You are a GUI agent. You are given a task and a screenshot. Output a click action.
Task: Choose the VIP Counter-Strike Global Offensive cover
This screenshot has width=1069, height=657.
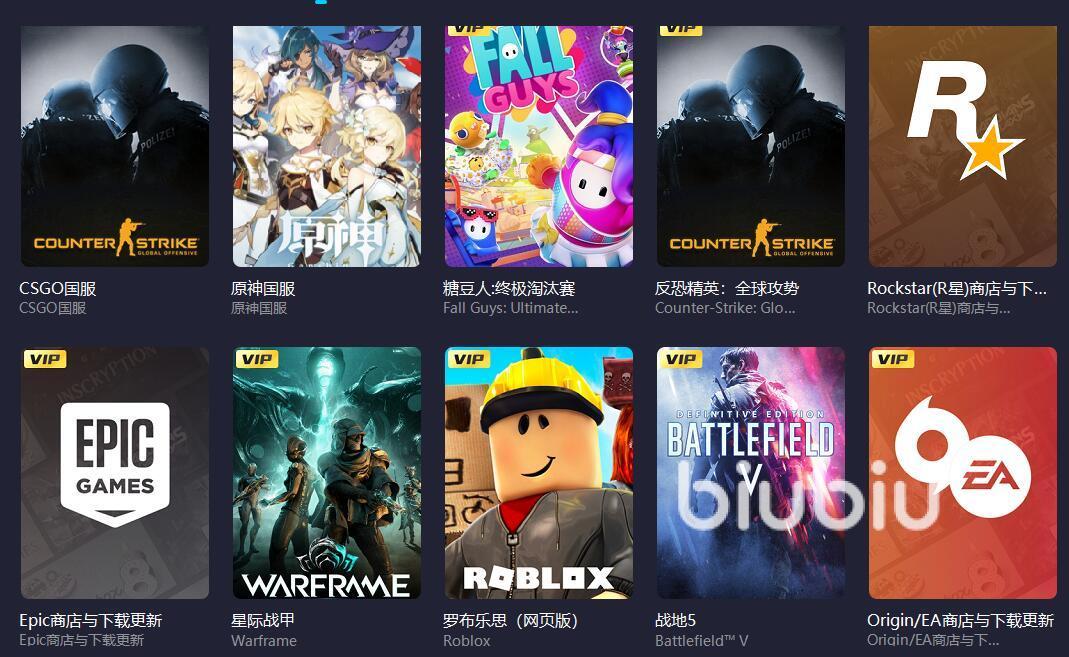tap(751, 146)
